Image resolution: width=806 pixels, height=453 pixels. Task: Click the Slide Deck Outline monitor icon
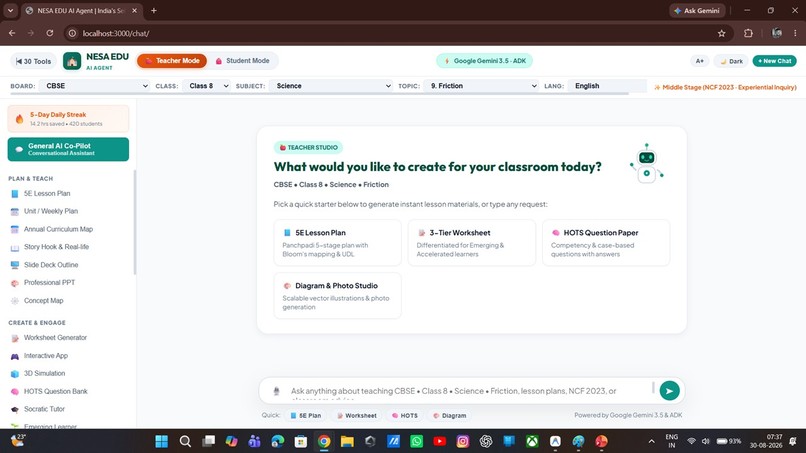(x=15, y=265)
